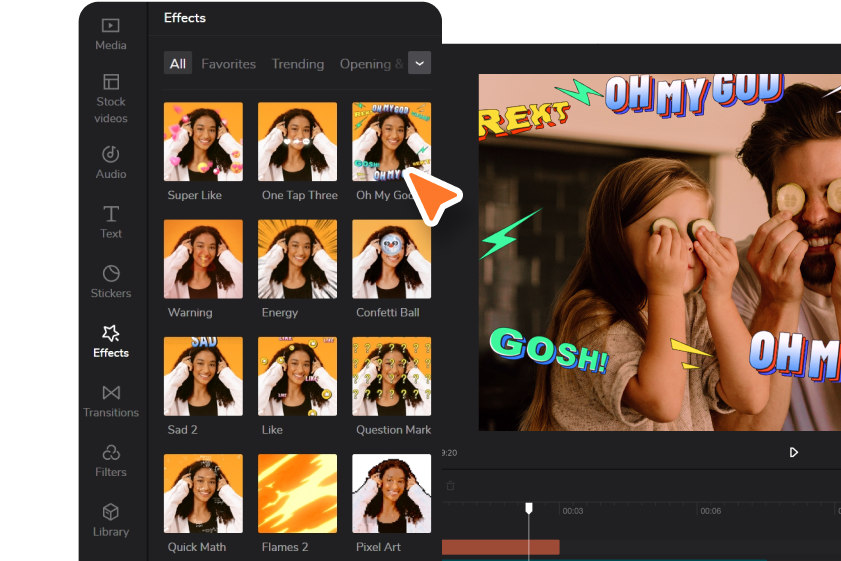Open the Media panel
The image size is (841, 561).
[110, 34]
